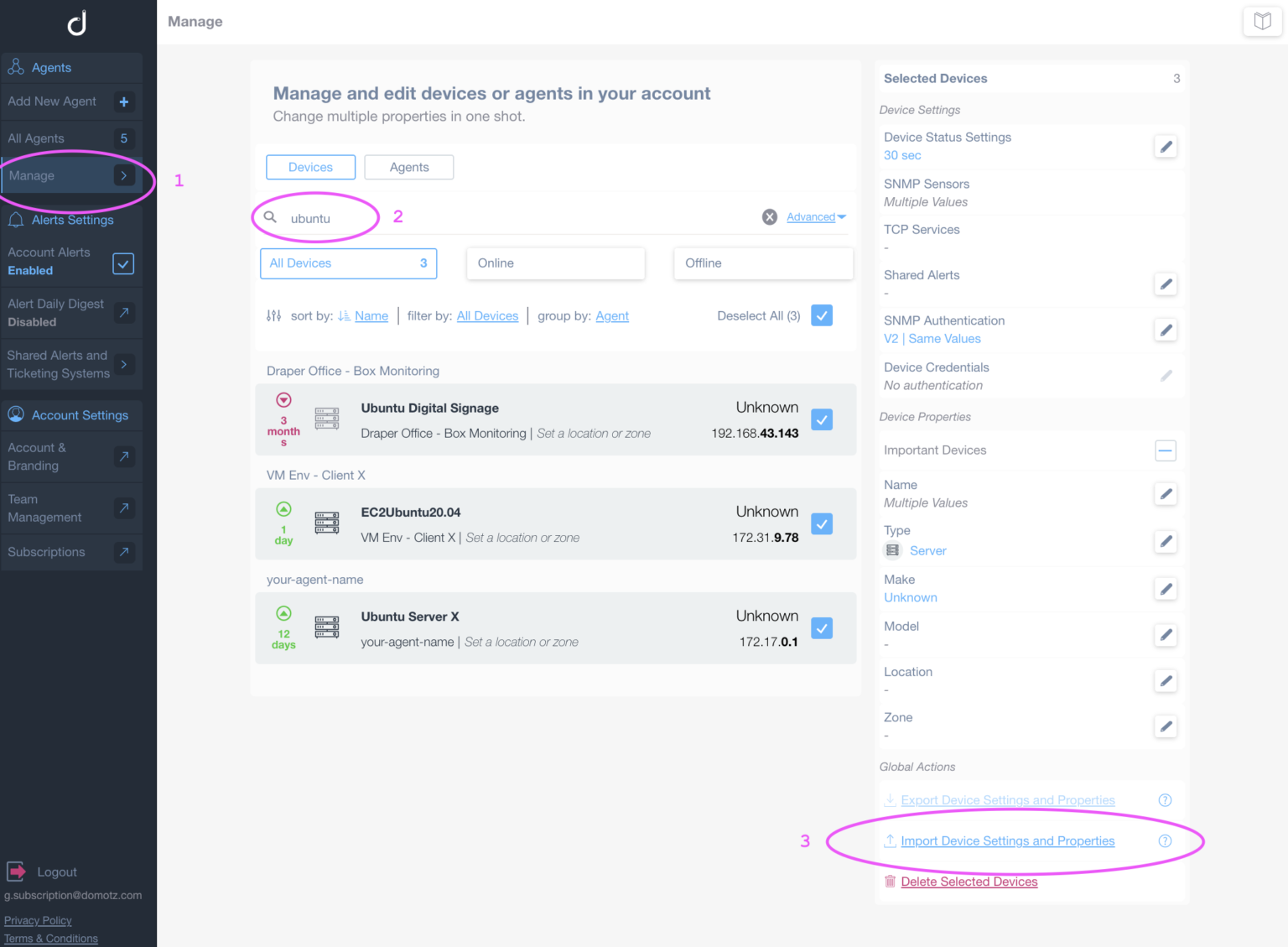Collapse Important Devices with minus control
1288x947 pixels.
click(1166, 450)
